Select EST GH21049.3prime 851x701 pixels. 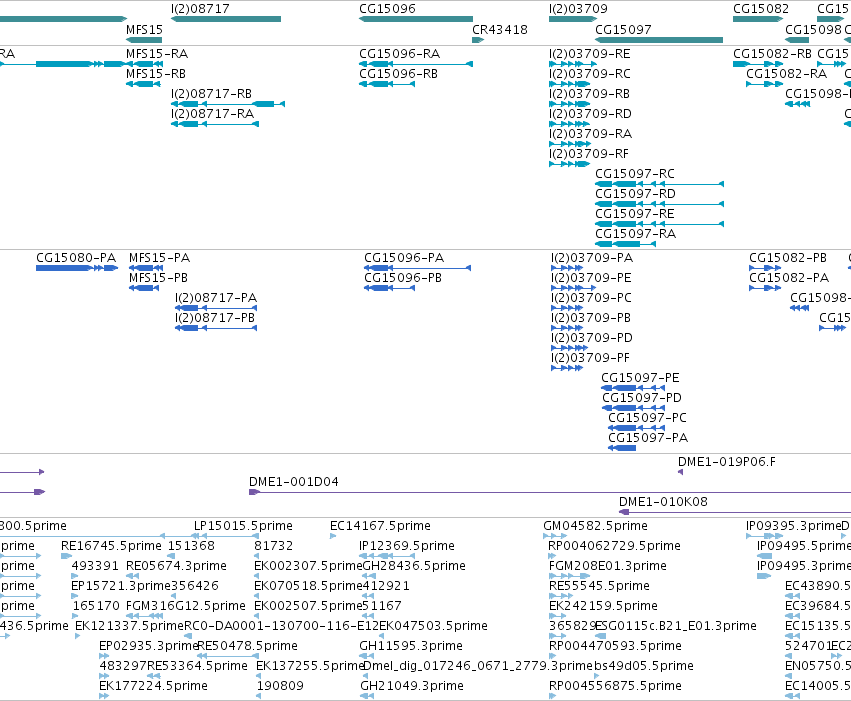[x=412, y=686]
